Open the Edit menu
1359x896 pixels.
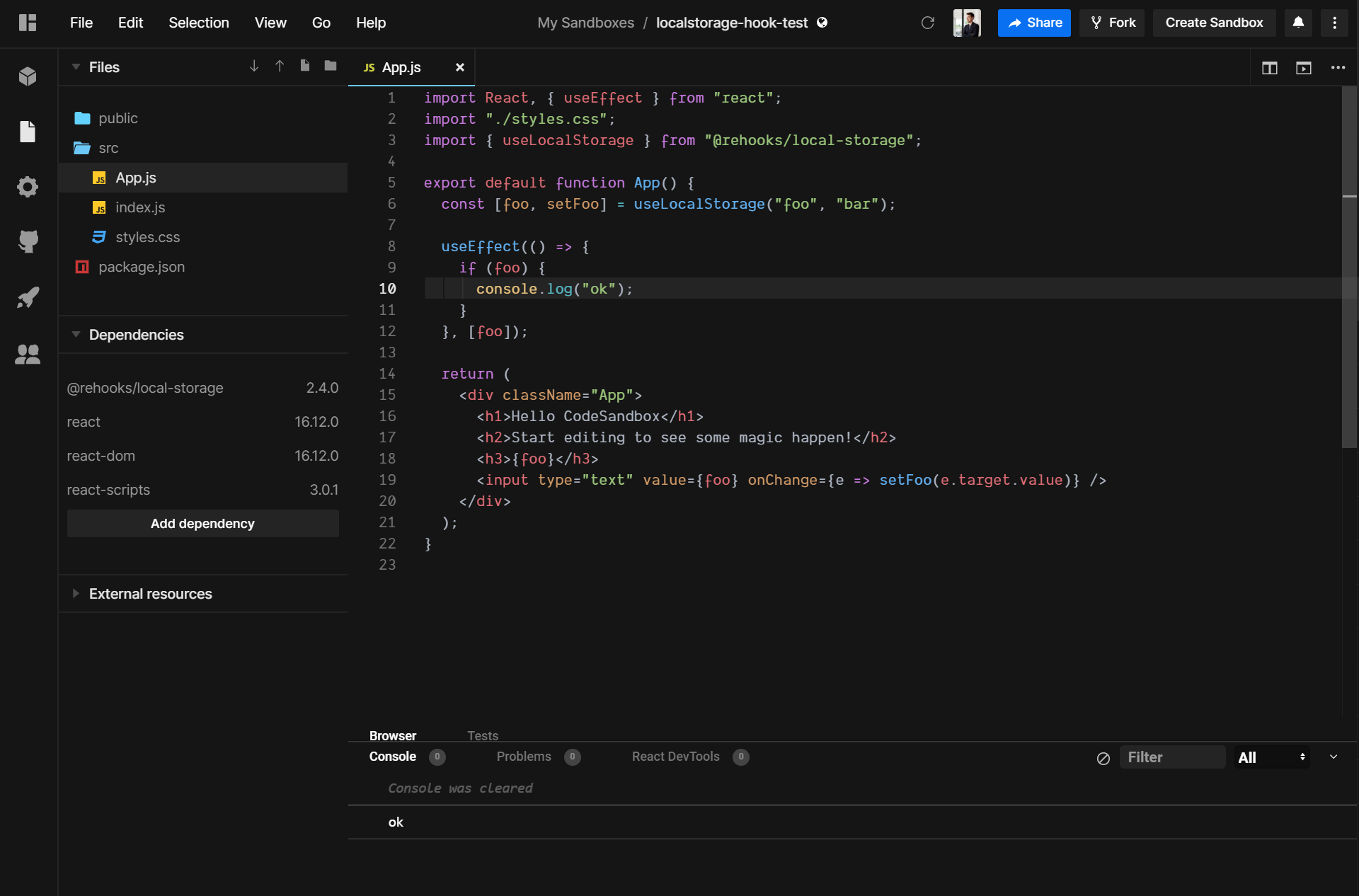[130, 23]
